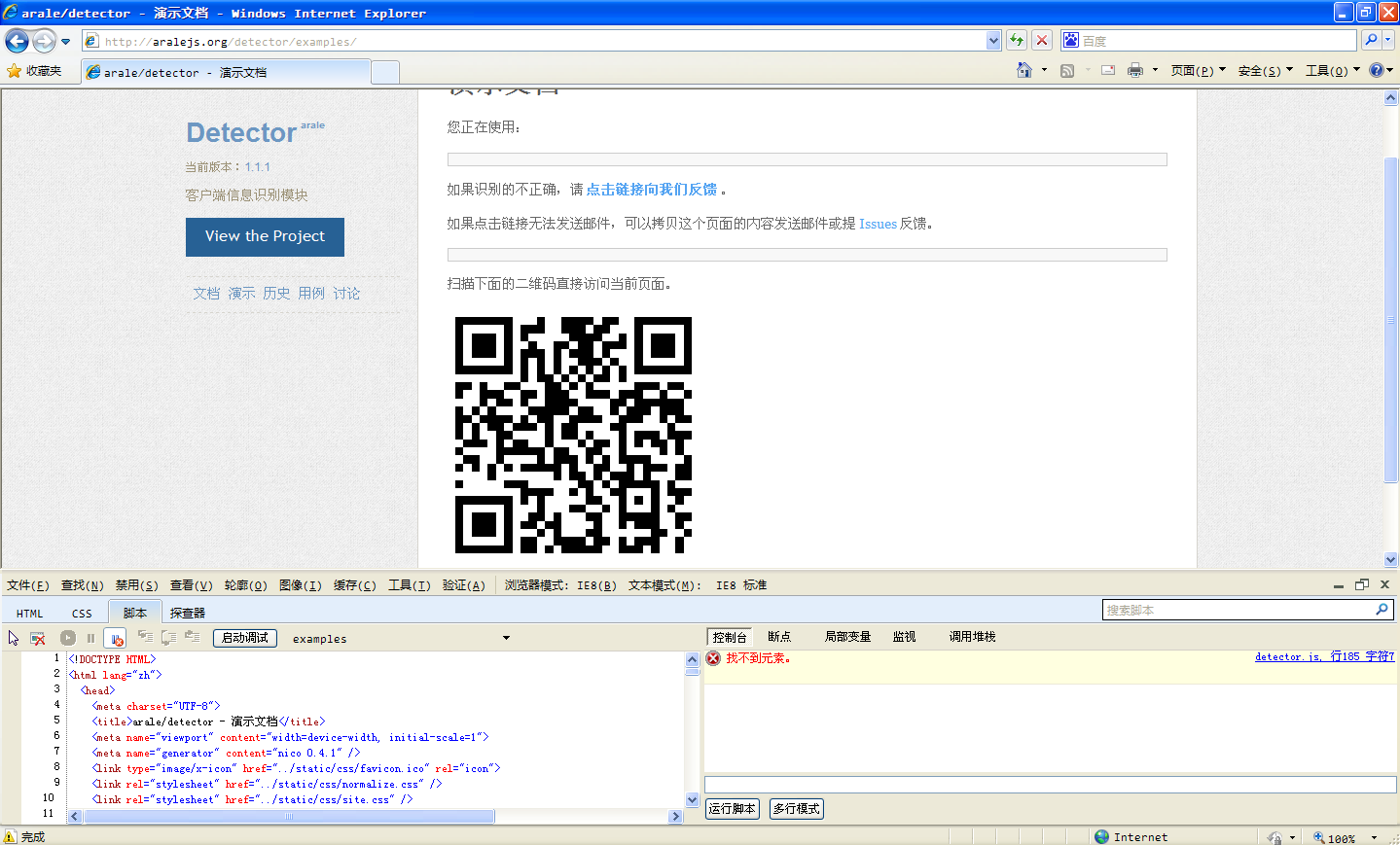Viewport: 1400px width, 845px height.
Task: Click the 多行模式 multiline mode button
Action: point(797,809)
